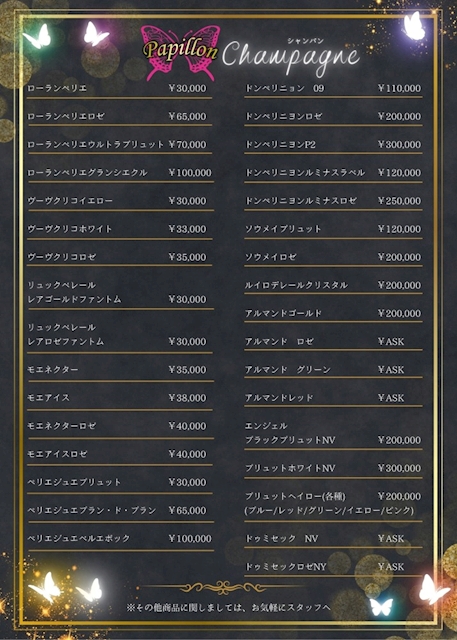Click the white butterfly with green glow

coord(37,36)
